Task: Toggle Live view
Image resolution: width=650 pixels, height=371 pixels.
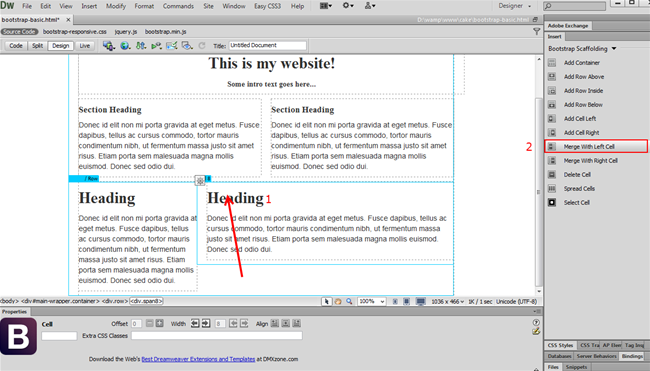Action: (x=85, y=46)
